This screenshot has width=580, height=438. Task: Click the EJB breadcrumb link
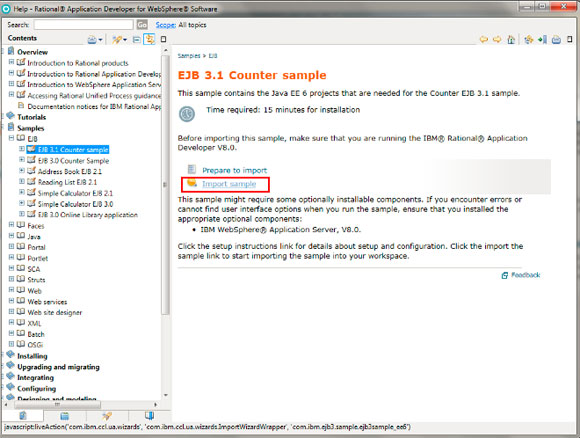(x=213, y=56)
